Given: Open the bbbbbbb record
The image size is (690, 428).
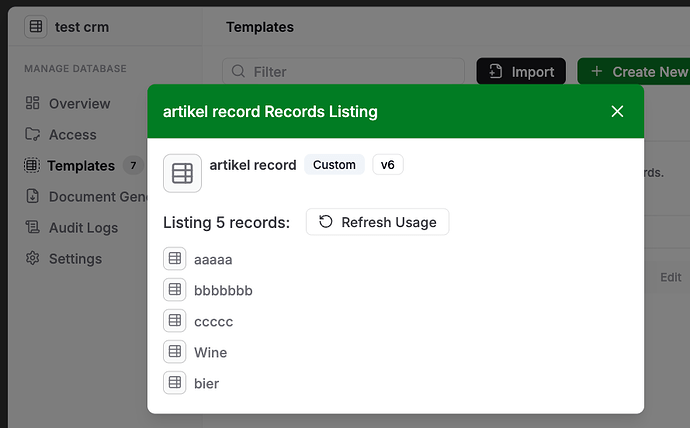Looking at the screenshot, I should click(223, 290).
